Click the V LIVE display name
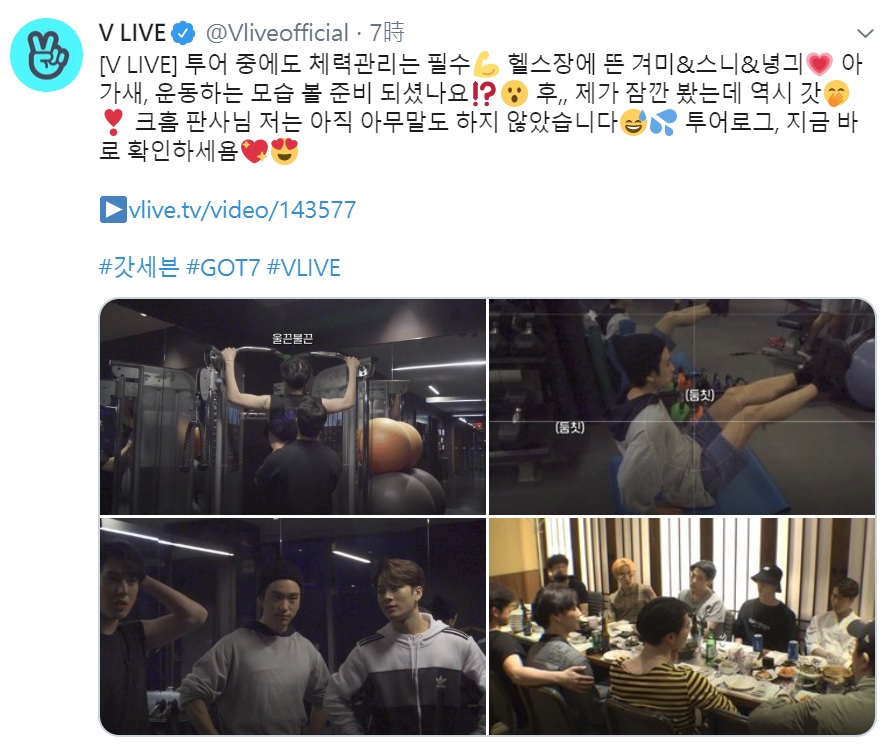887x744 pixels. tap(132, 33)
